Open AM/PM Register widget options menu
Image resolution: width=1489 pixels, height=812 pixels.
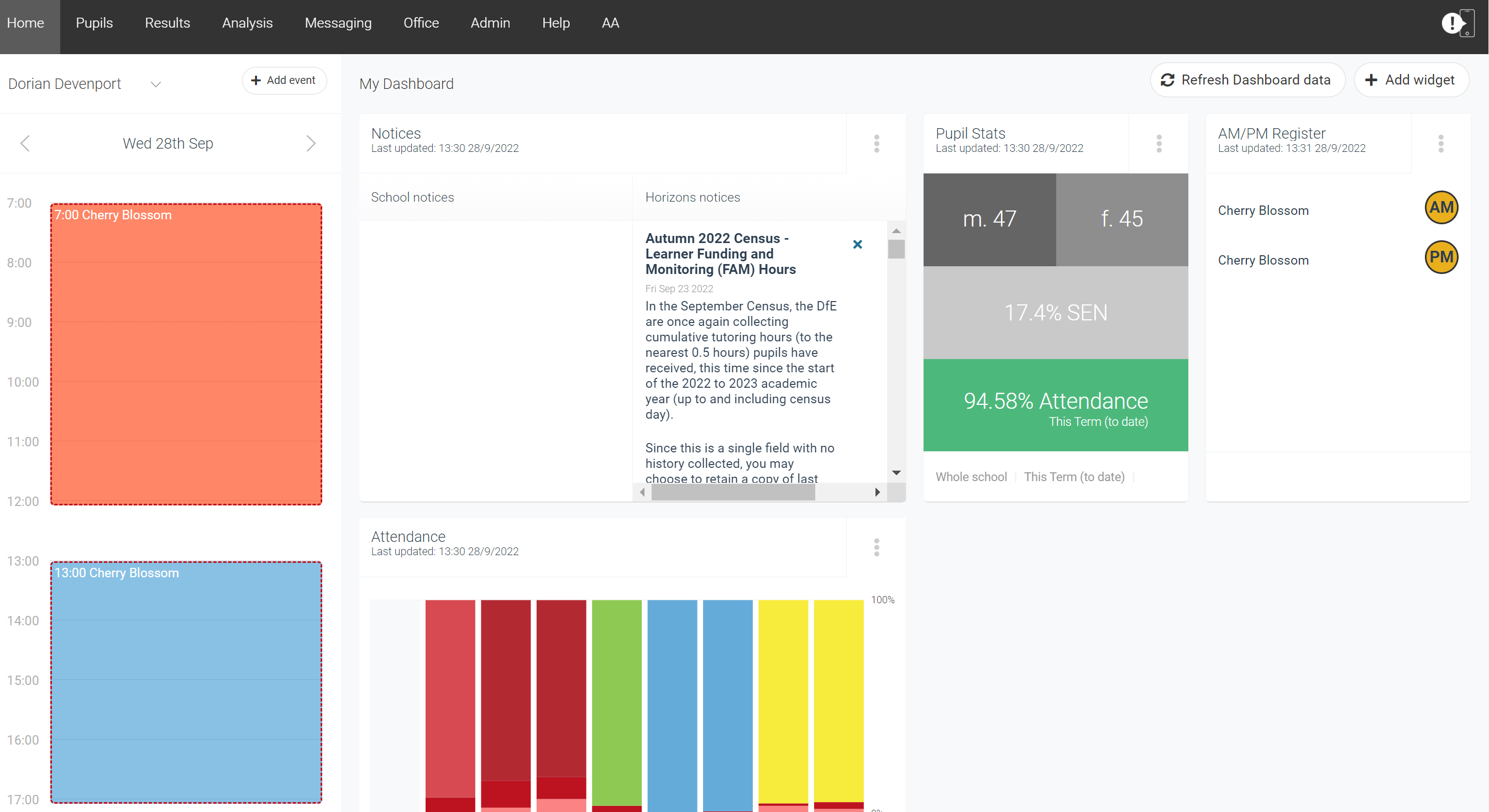pyautogui.click(x=1440, y=143)
